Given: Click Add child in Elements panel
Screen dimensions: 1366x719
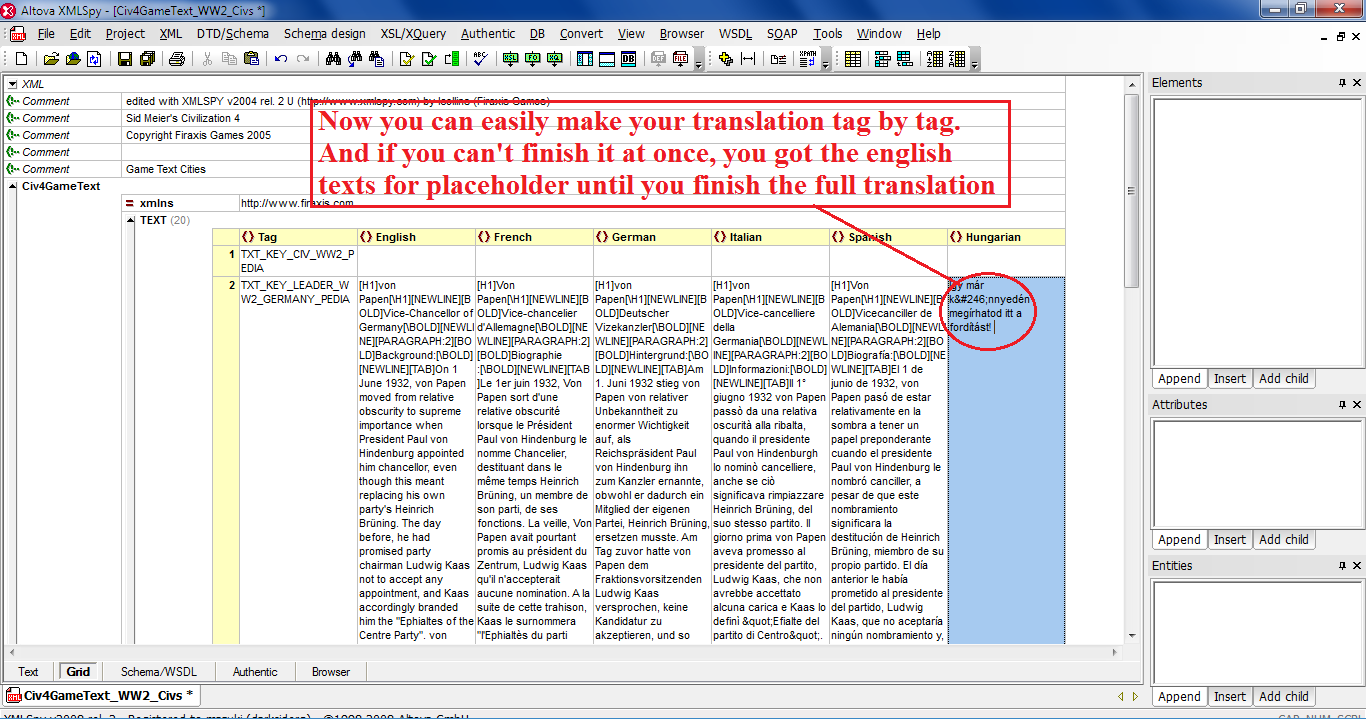Looking at the screenshot, I should point(1284,379).
